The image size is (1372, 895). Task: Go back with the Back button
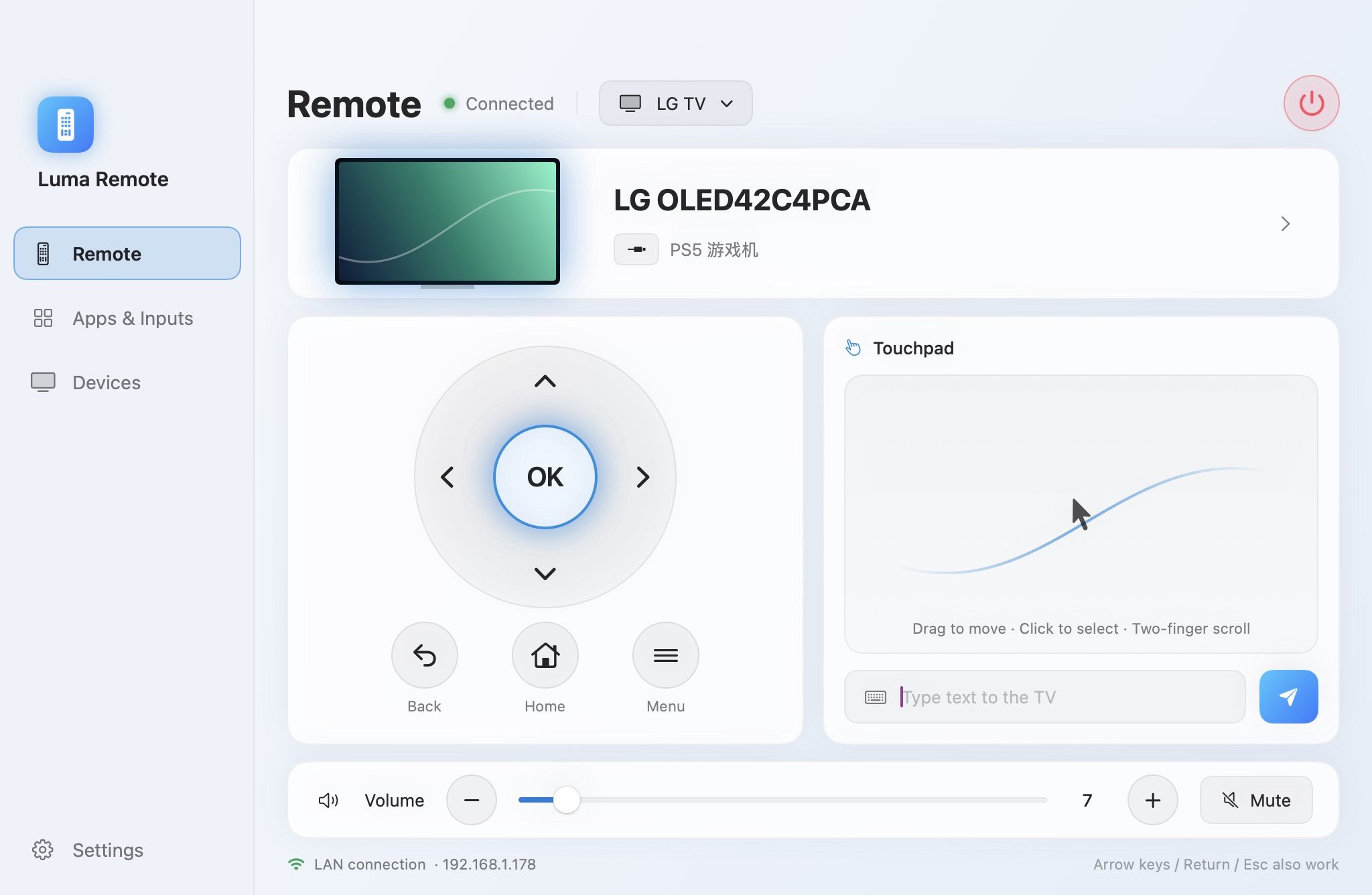click(x=425, y=655)
